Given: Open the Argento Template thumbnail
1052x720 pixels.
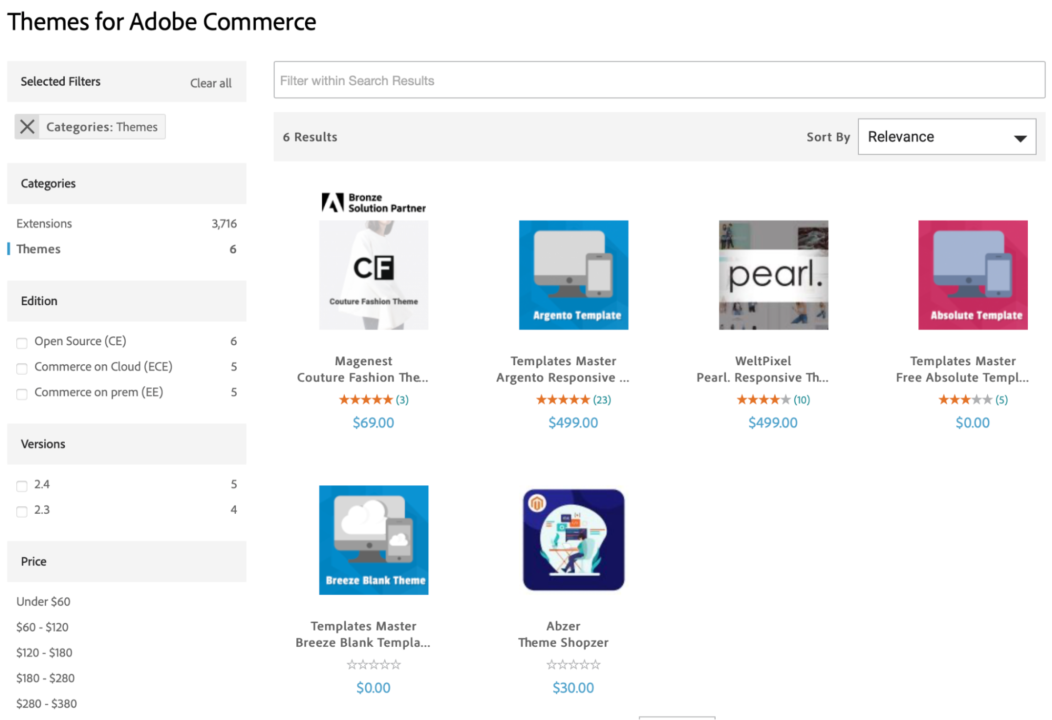Looking at the screenshot, I should tap(574, 274).
